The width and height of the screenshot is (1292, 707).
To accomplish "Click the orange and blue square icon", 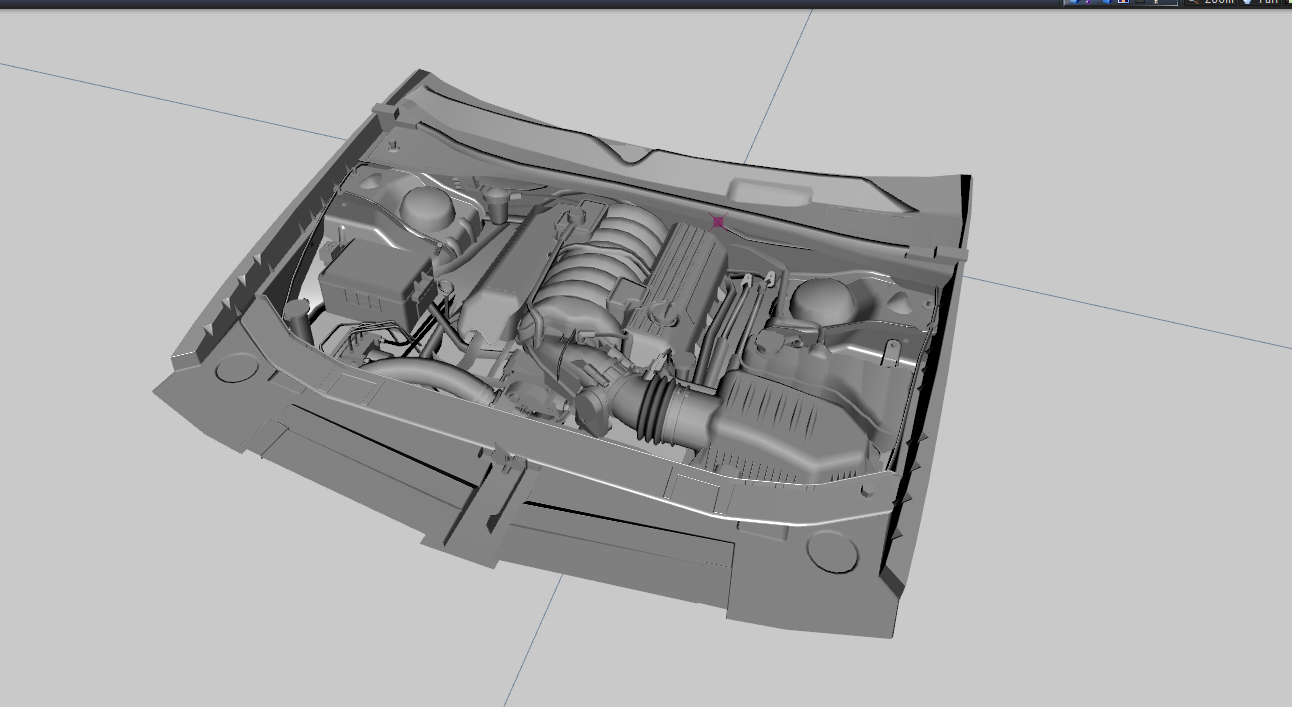I will point(1123,2).
